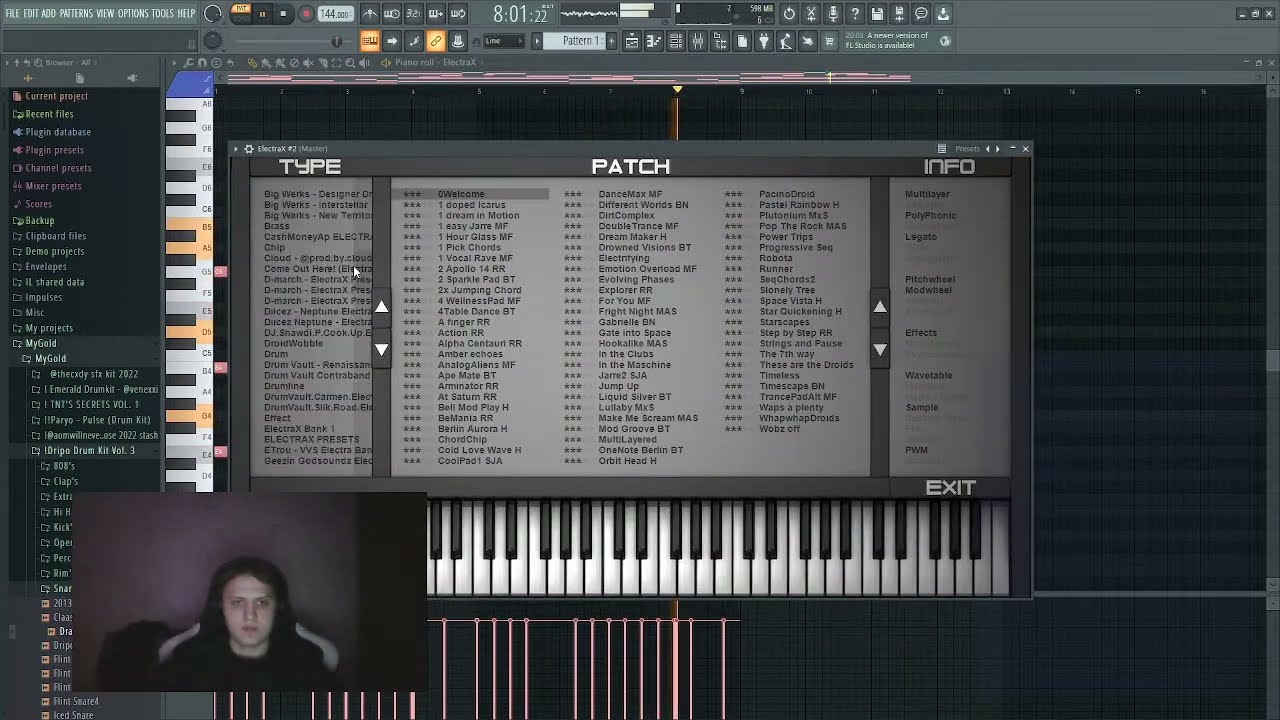Click the 144.000 tempo field
1280x720 pixels.
point(335,14)
